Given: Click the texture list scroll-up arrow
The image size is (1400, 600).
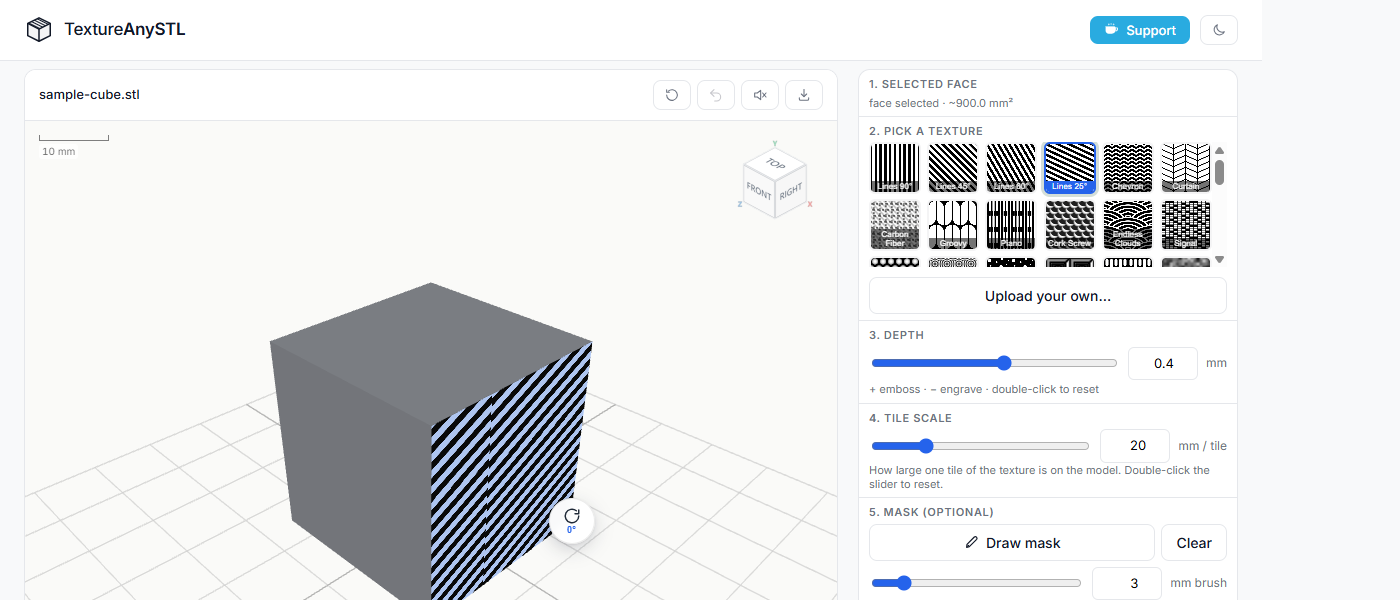Looking at the screenshot, I should 1220,150.
